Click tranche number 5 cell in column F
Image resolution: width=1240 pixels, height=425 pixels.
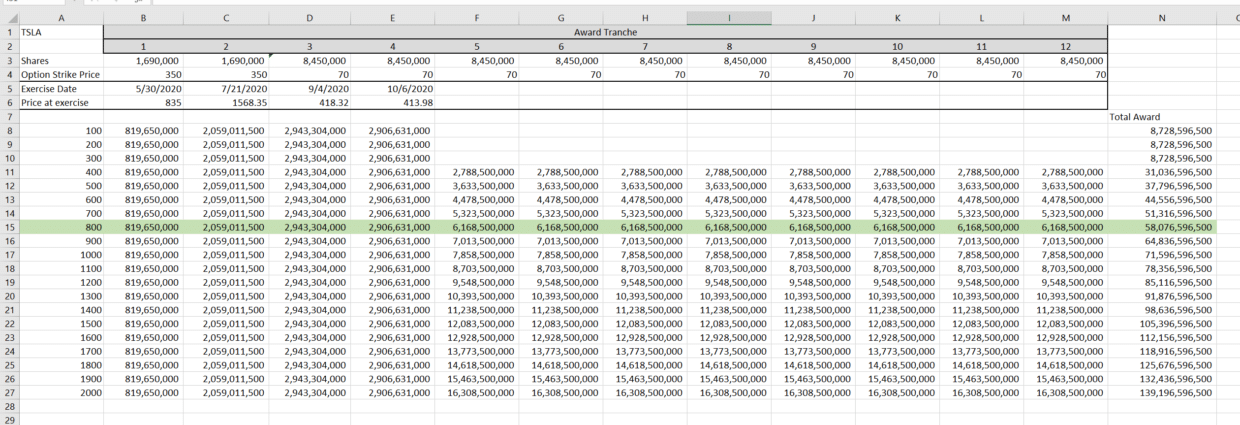476,46
